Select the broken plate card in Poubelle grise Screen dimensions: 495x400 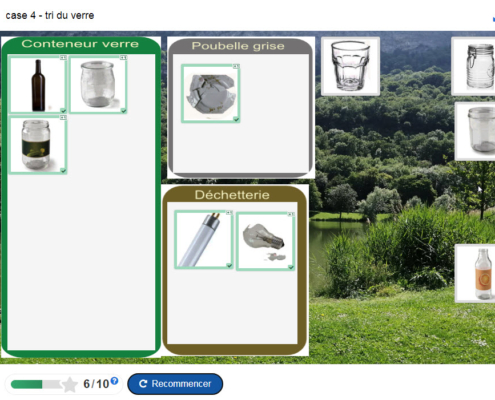[211, 94]
